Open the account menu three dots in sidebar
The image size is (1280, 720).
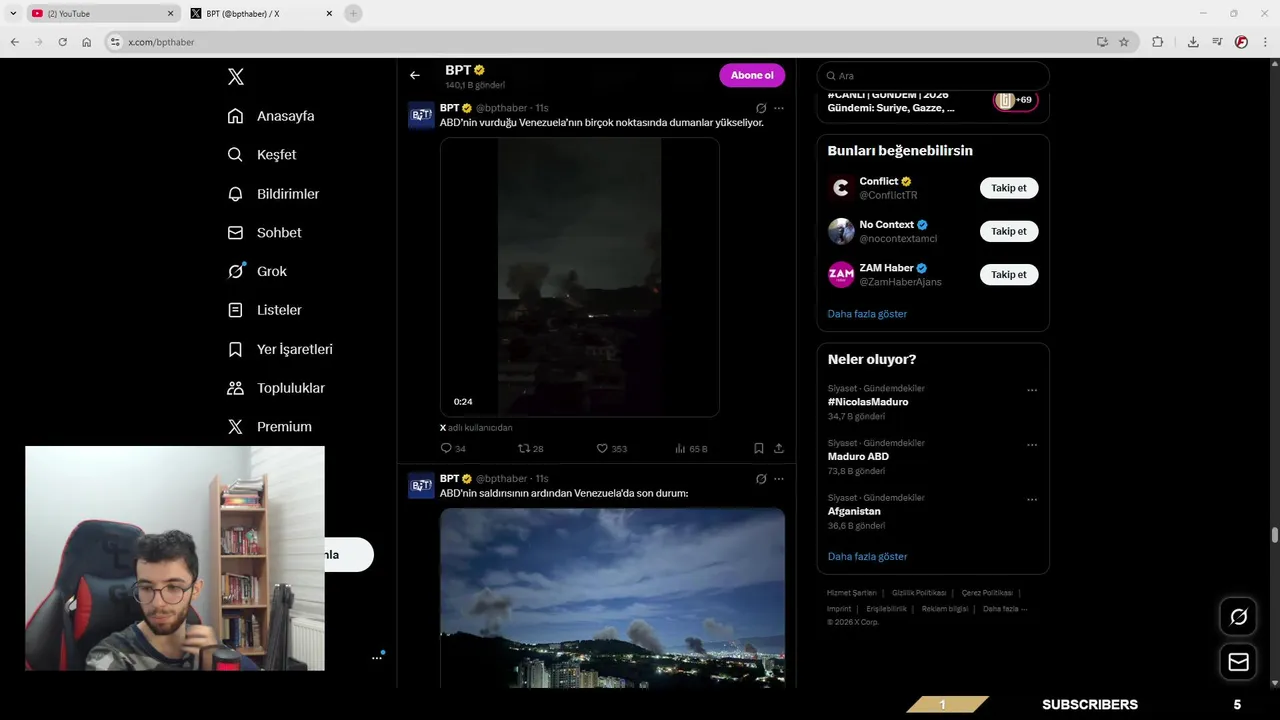click(x=377, y=657)
